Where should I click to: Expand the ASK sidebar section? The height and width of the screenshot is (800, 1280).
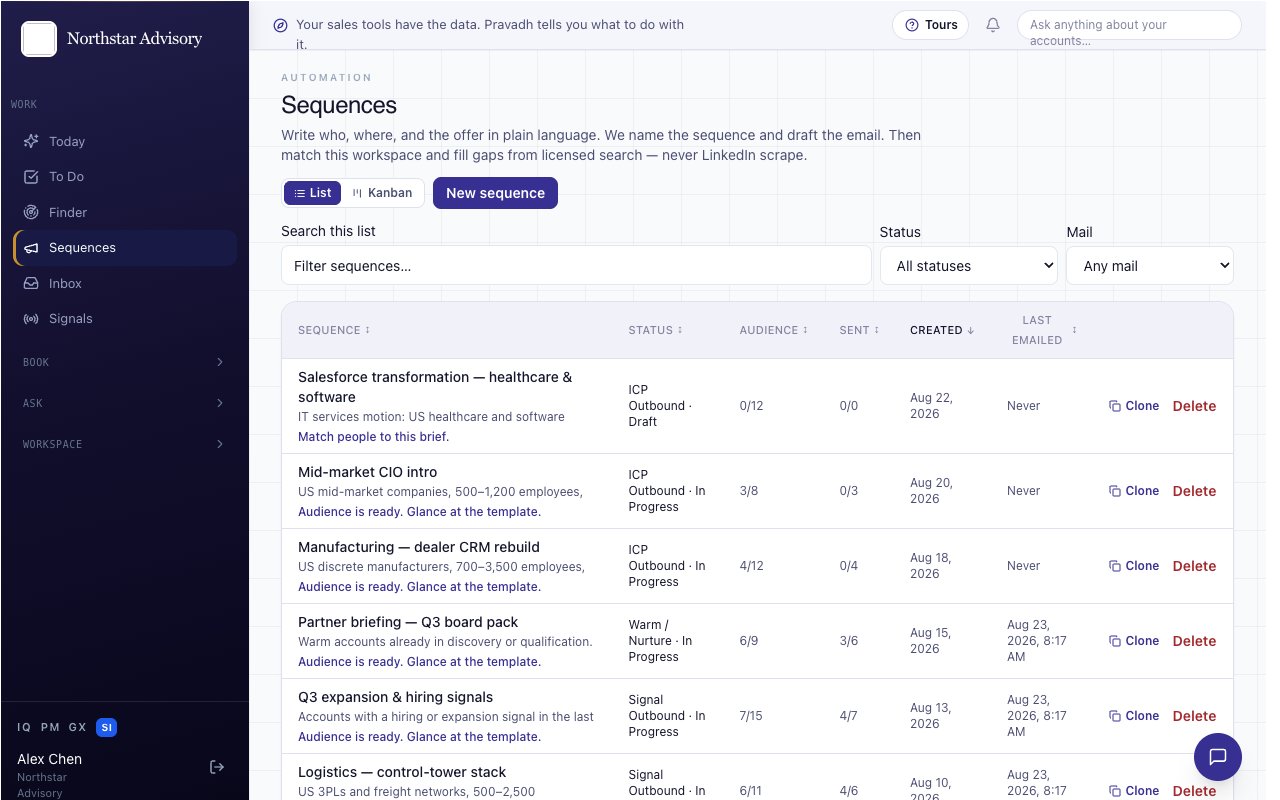[124, 403]
